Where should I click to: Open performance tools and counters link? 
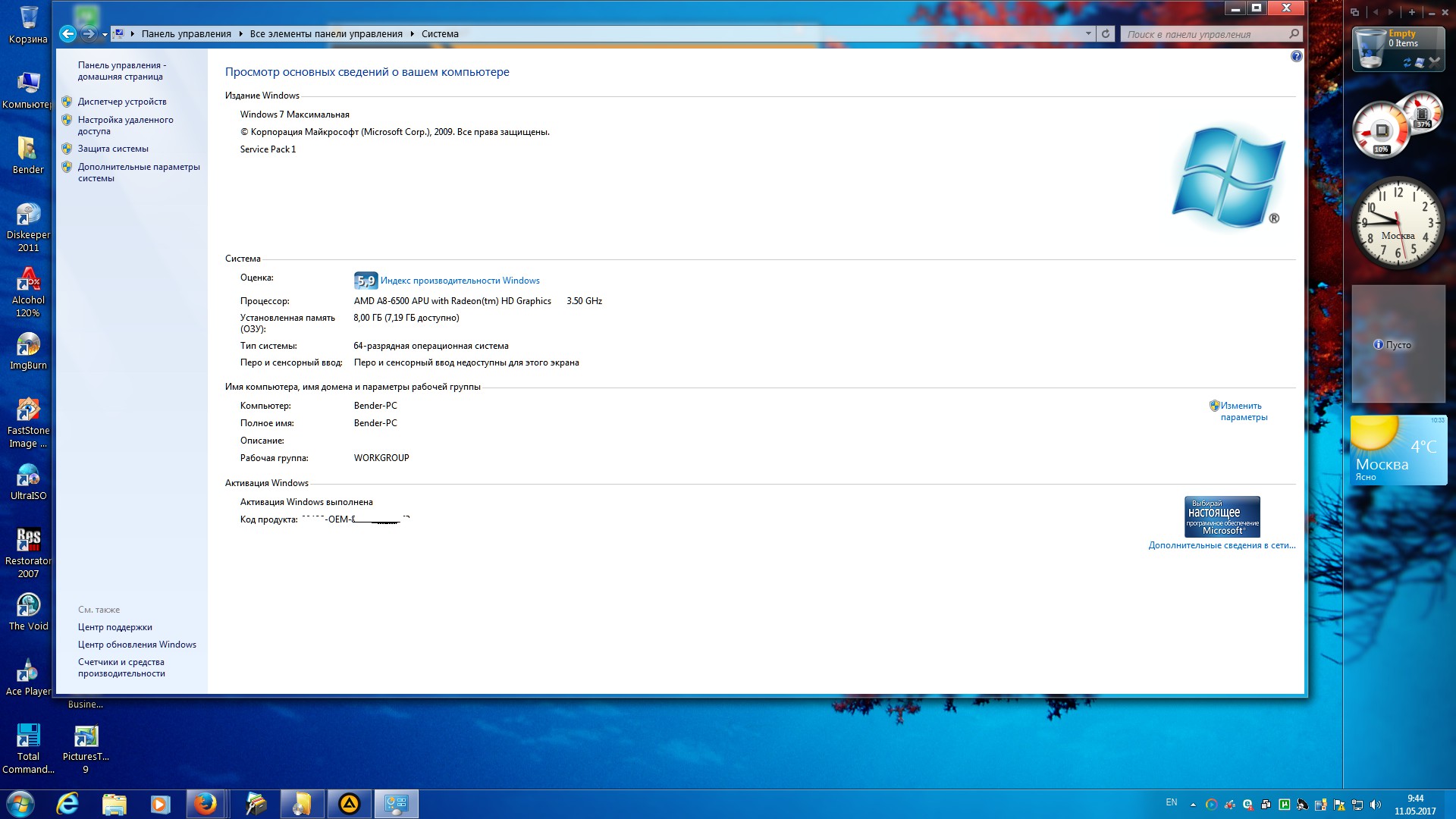tap(121, 667)
